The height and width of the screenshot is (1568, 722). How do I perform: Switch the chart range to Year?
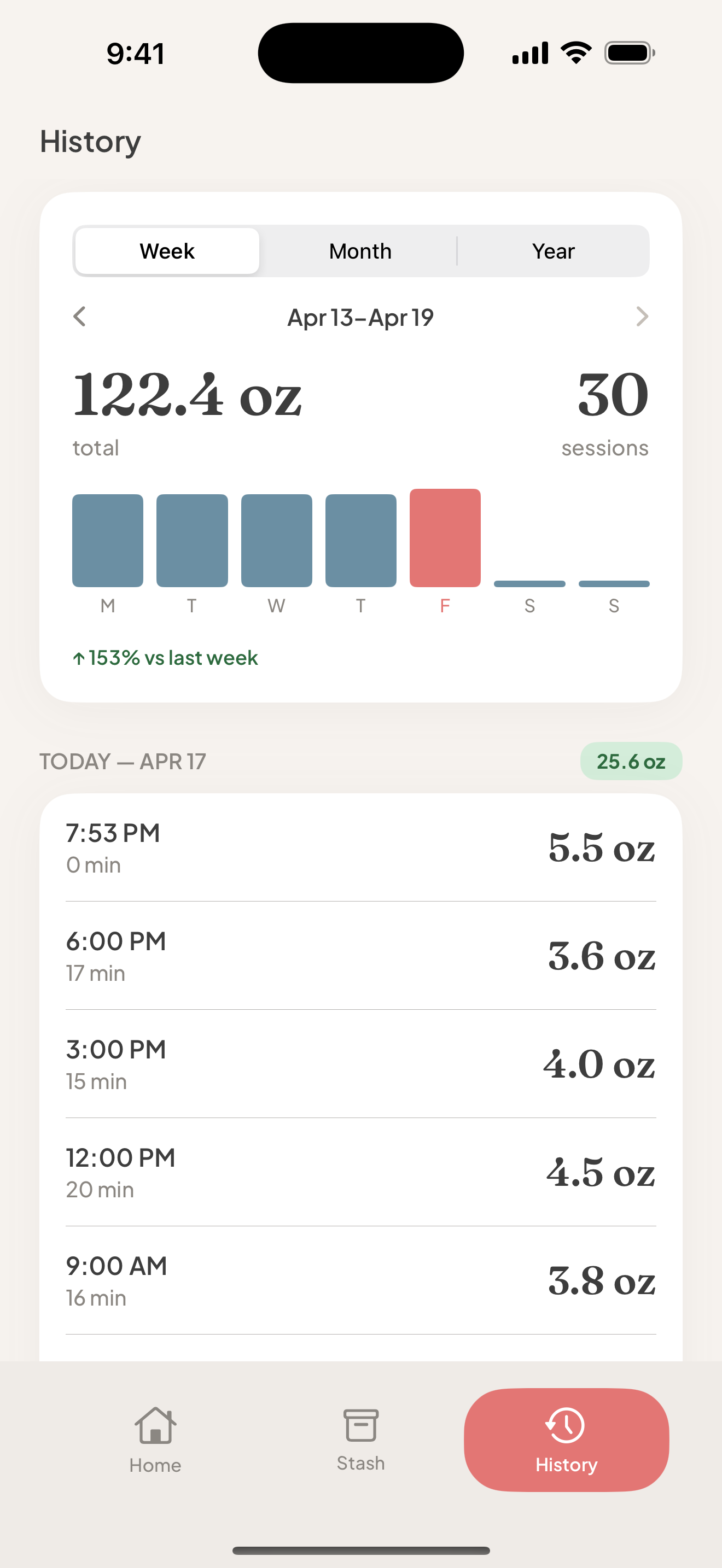553,251
